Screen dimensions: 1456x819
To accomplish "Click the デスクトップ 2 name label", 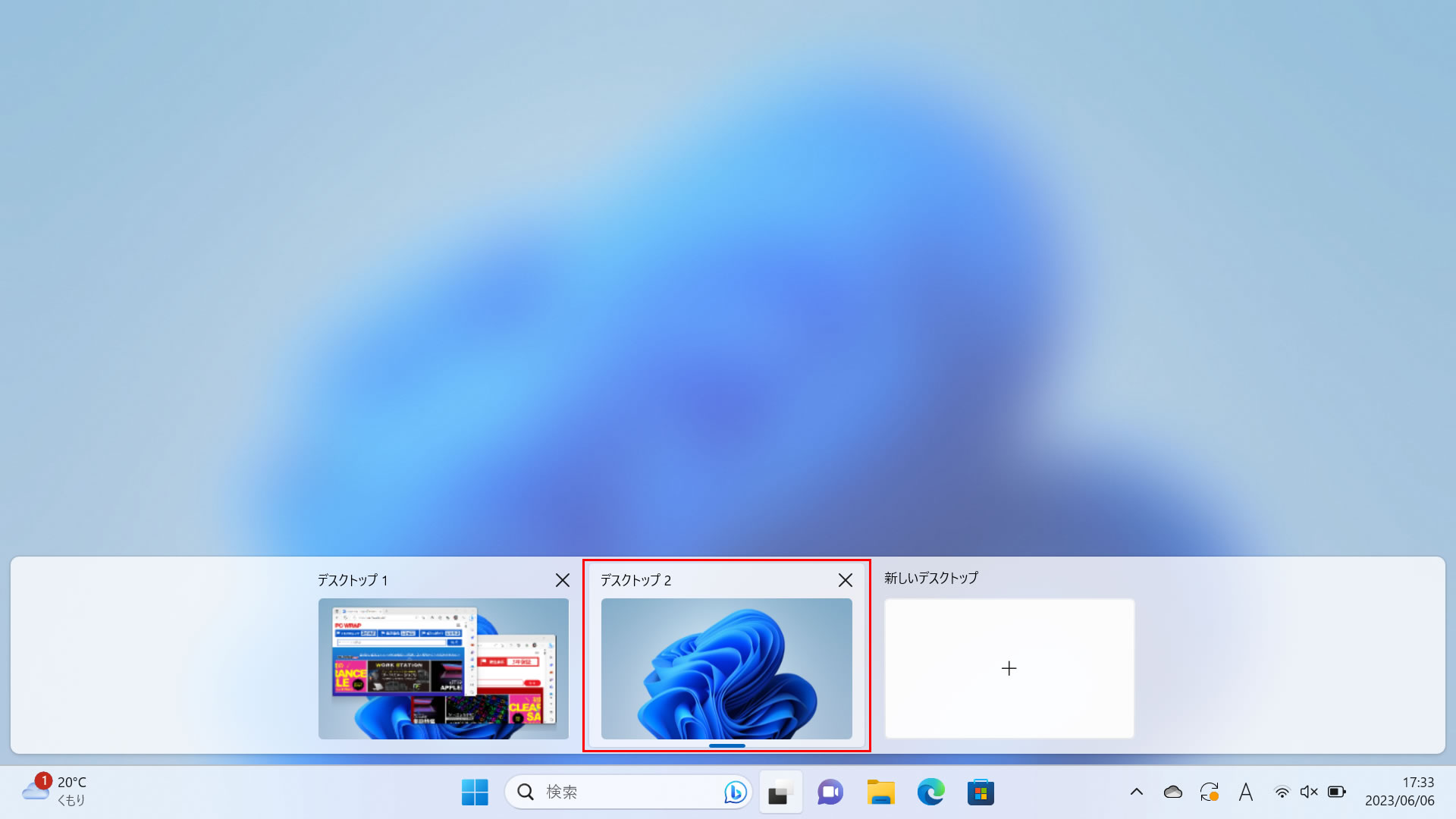I will [635, 580].
